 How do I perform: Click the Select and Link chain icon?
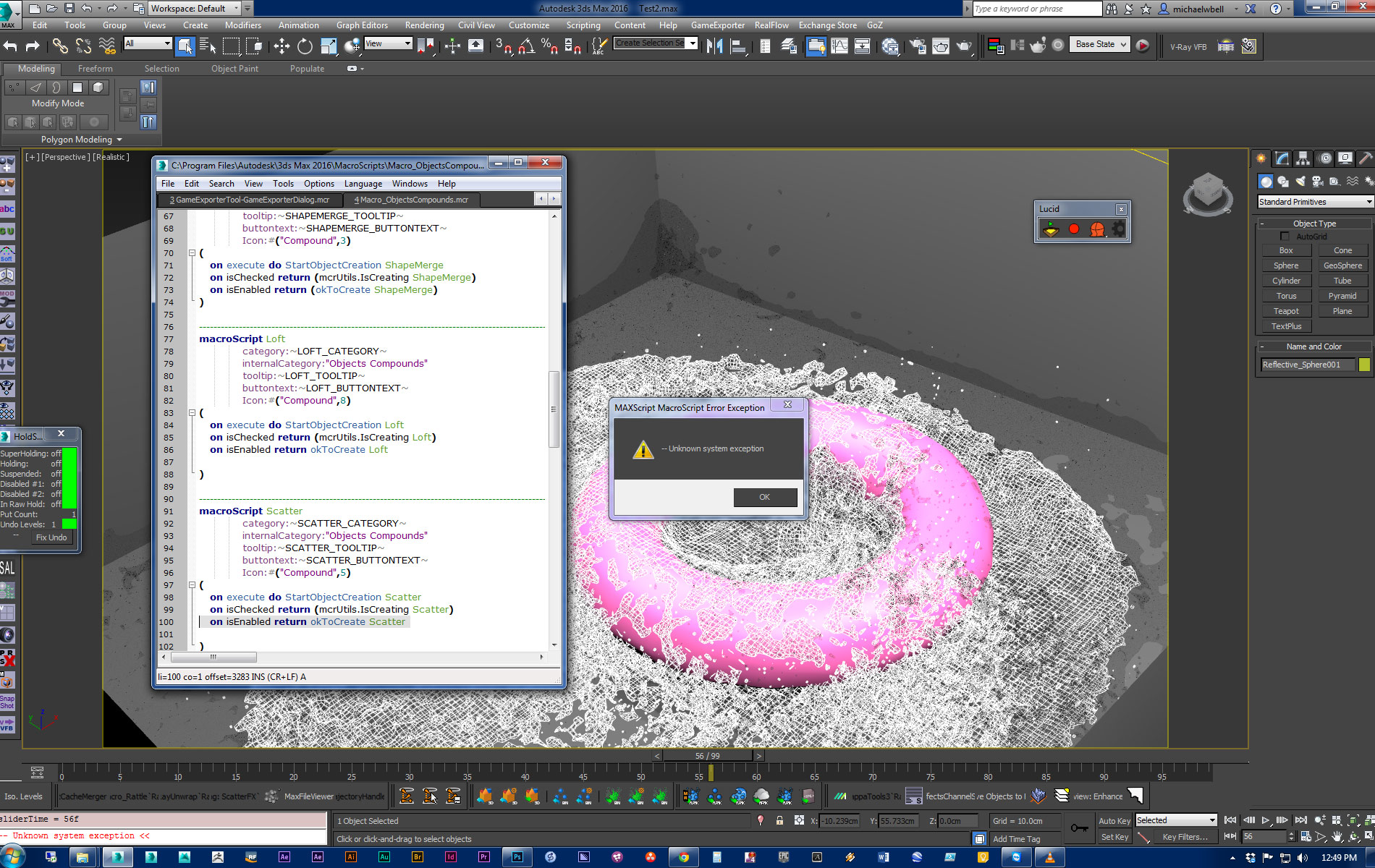pyautogui.click(x=60, y=46)
